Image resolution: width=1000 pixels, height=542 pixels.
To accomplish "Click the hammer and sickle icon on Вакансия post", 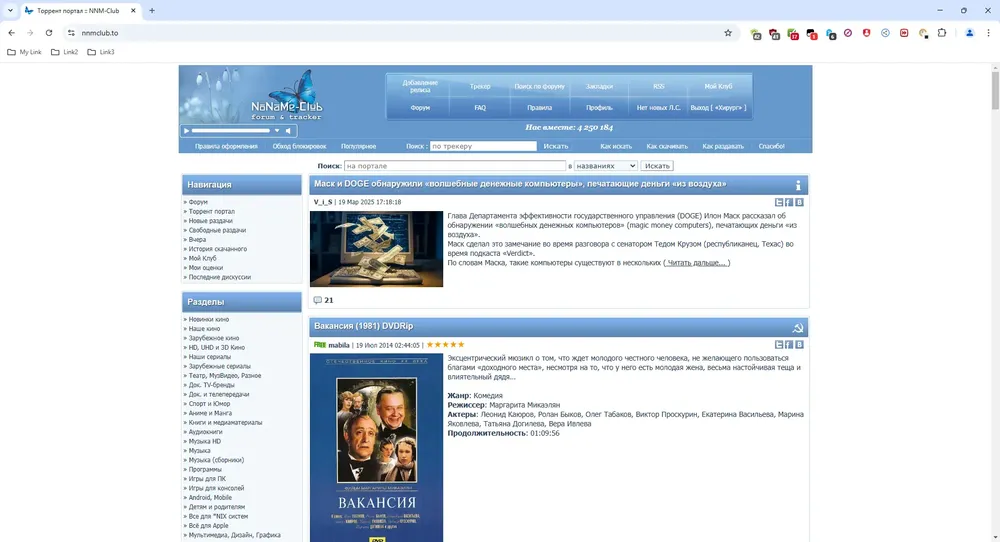I will [x=798, y=328].
